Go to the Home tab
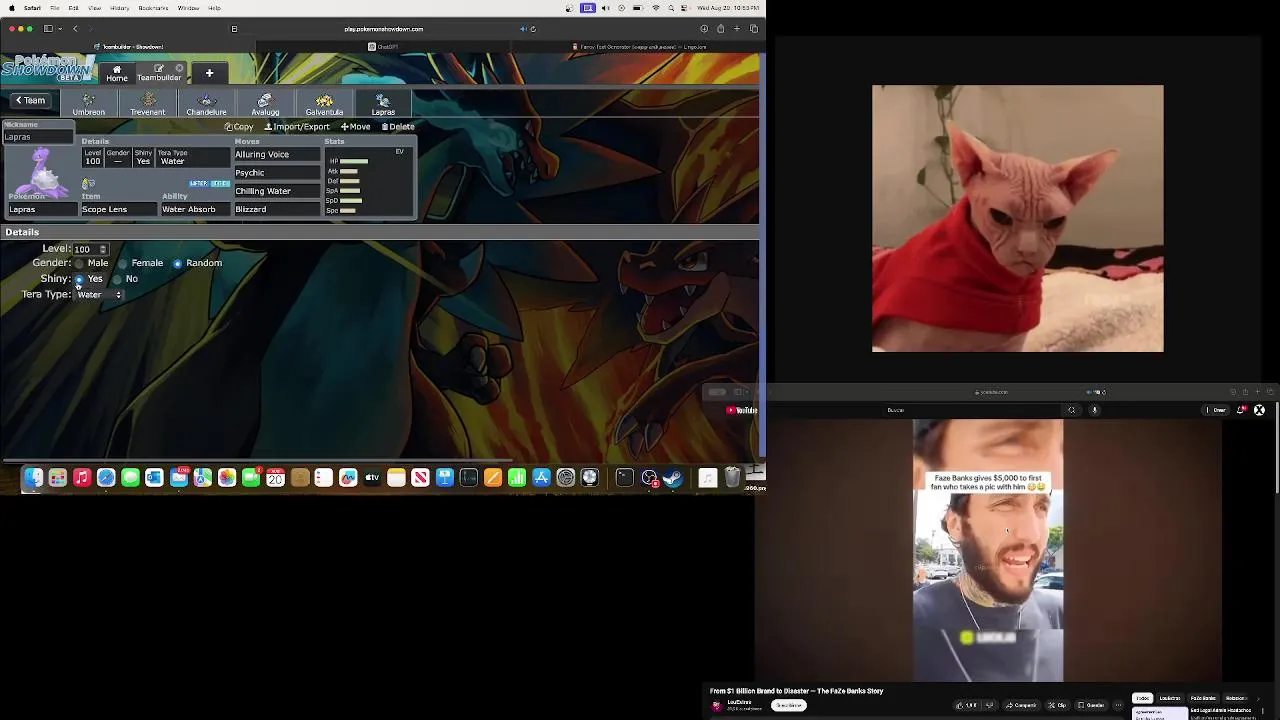Screen dimensions: 1280x720 [117, 73]
